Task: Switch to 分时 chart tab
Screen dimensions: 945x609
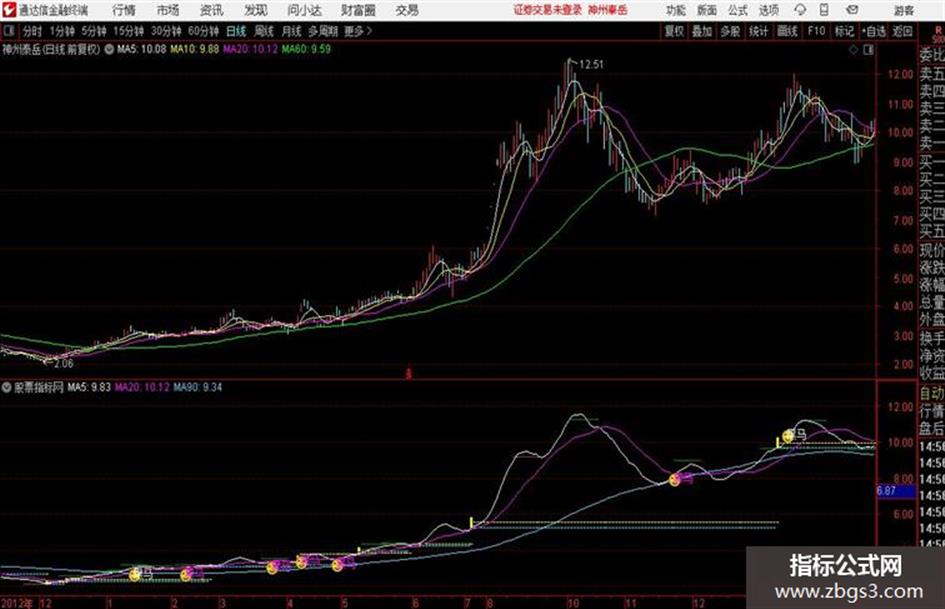Action: click(x=33, y=31)
